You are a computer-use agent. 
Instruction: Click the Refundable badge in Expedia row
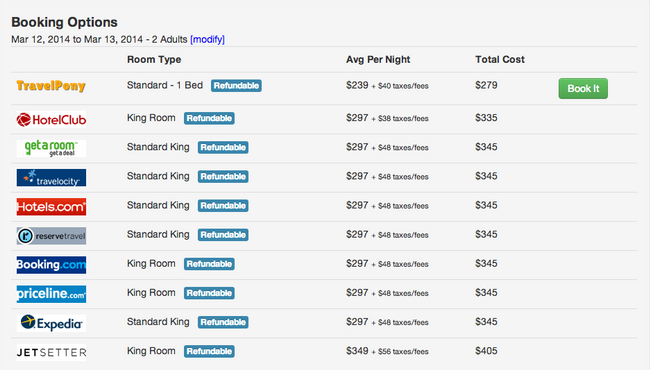[223, 322]
